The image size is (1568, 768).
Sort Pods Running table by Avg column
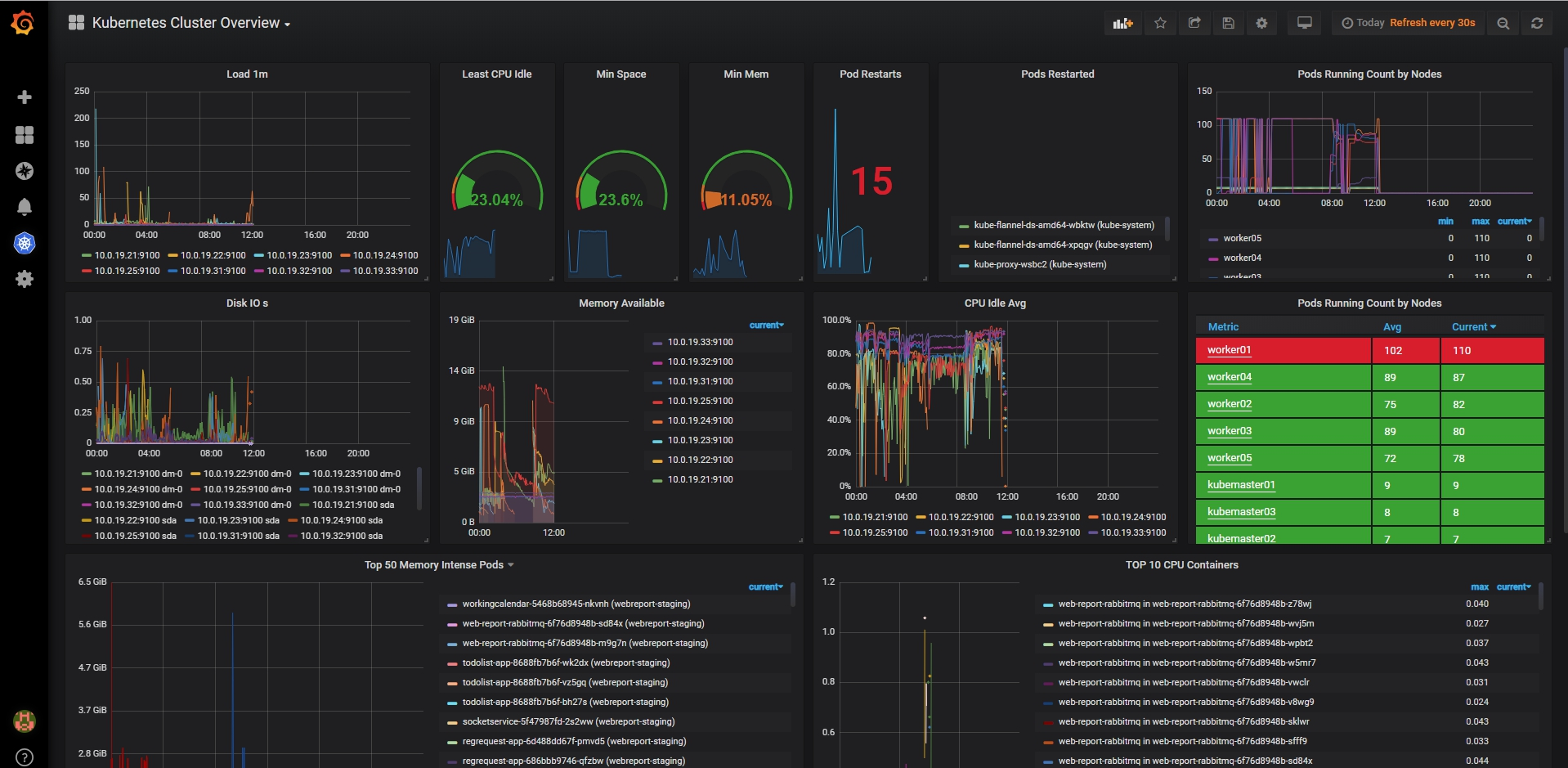1392,327
